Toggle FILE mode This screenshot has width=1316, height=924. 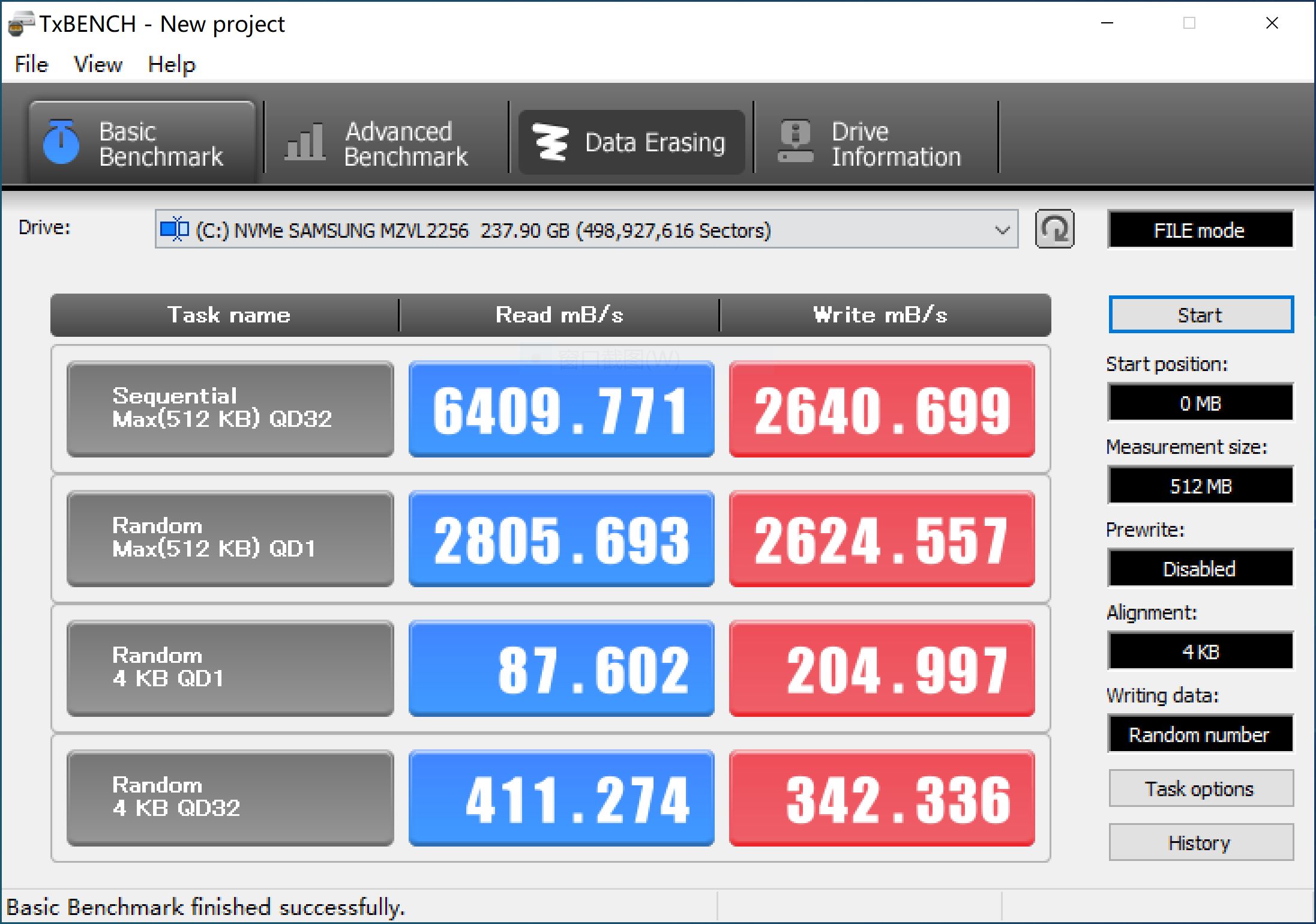point(1200,229)
